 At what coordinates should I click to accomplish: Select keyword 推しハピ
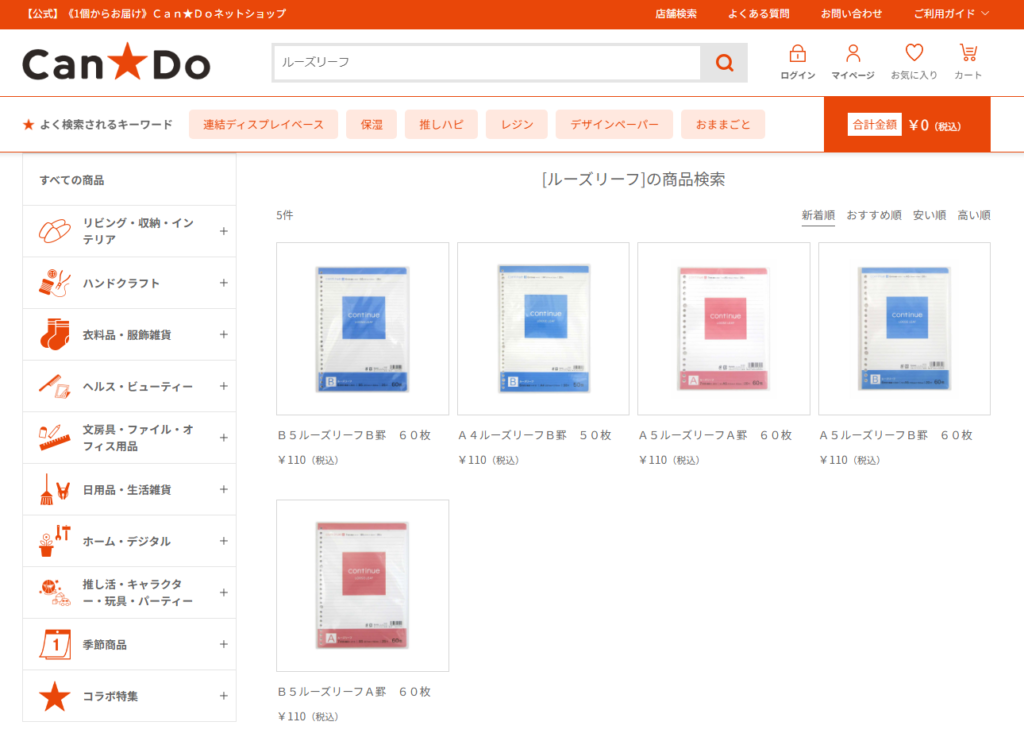pyautogui.click(x=441, y=124)
